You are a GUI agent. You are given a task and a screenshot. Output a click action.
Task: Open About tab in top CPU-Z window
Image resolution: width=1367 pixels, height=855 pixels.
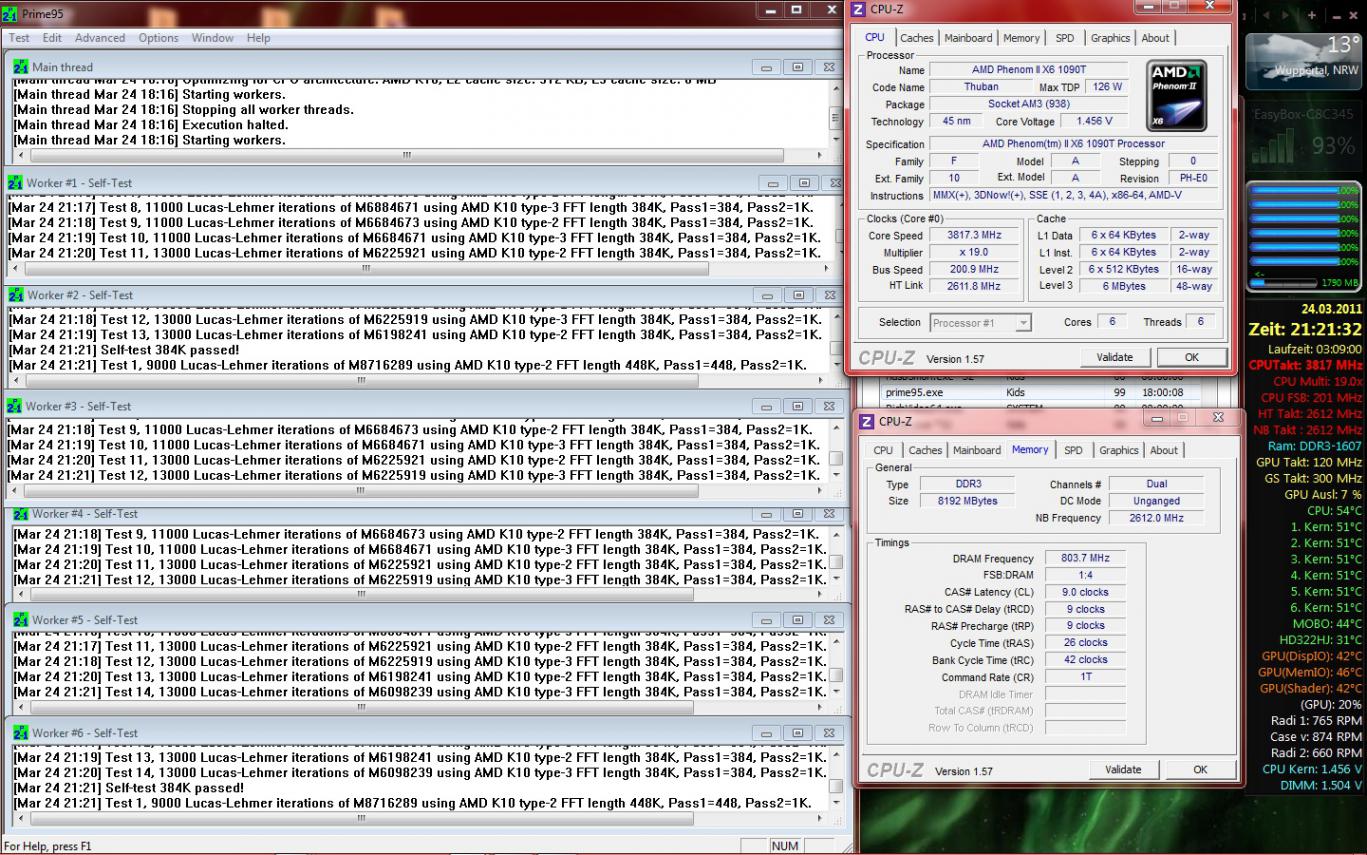[1155, 38]
